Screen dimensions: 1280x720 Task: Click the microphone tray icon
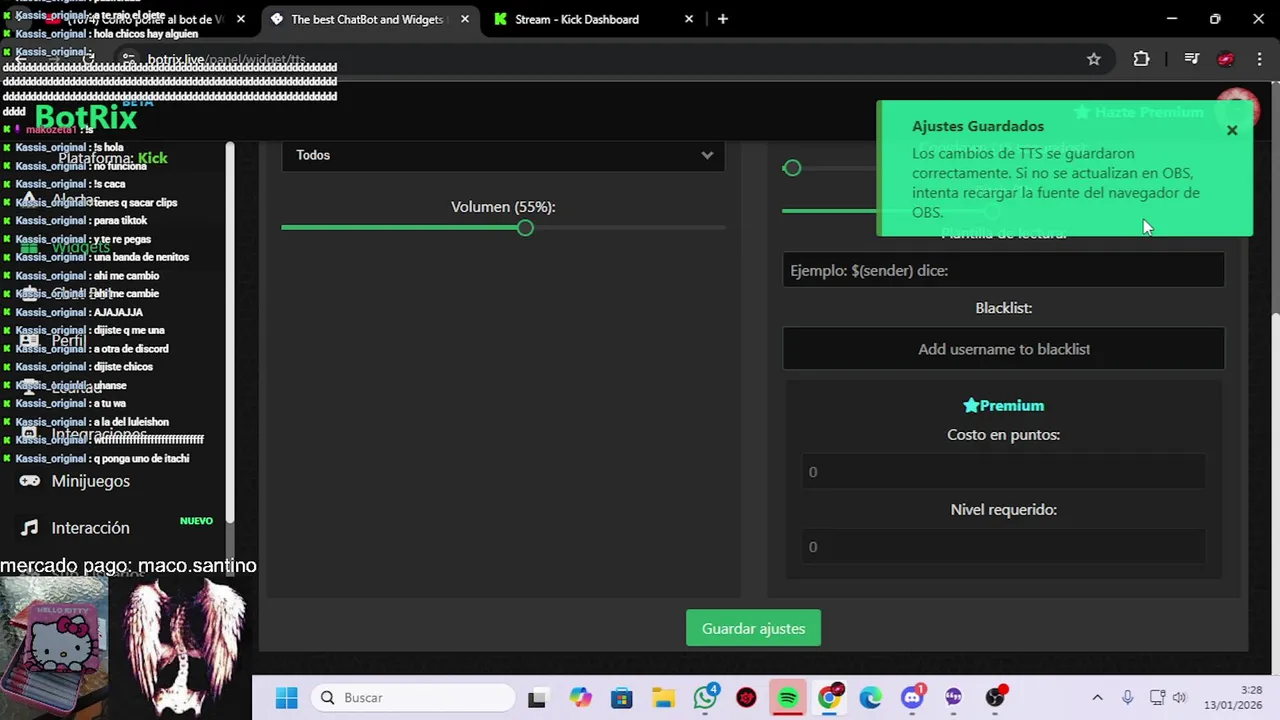click(x=1127, y=698)
